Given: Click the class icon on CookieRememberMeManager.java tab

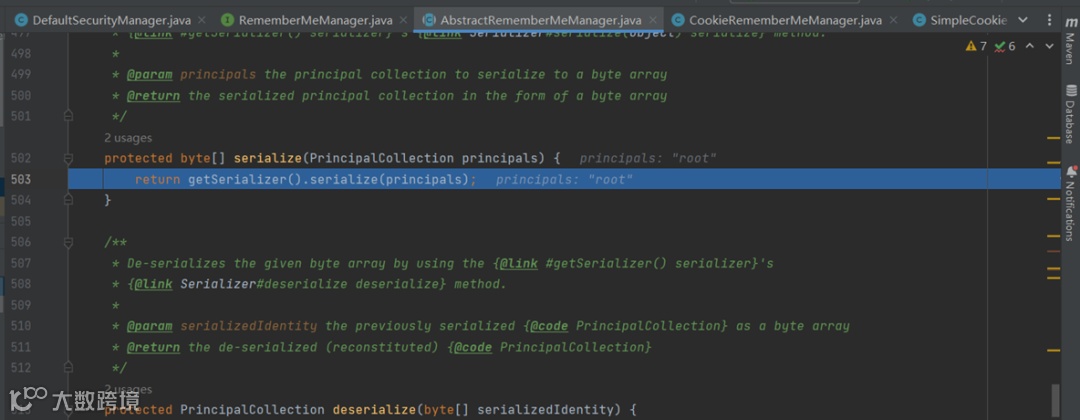Looking at the screenshot, I should pyautogui.click(x=678, y=20).
